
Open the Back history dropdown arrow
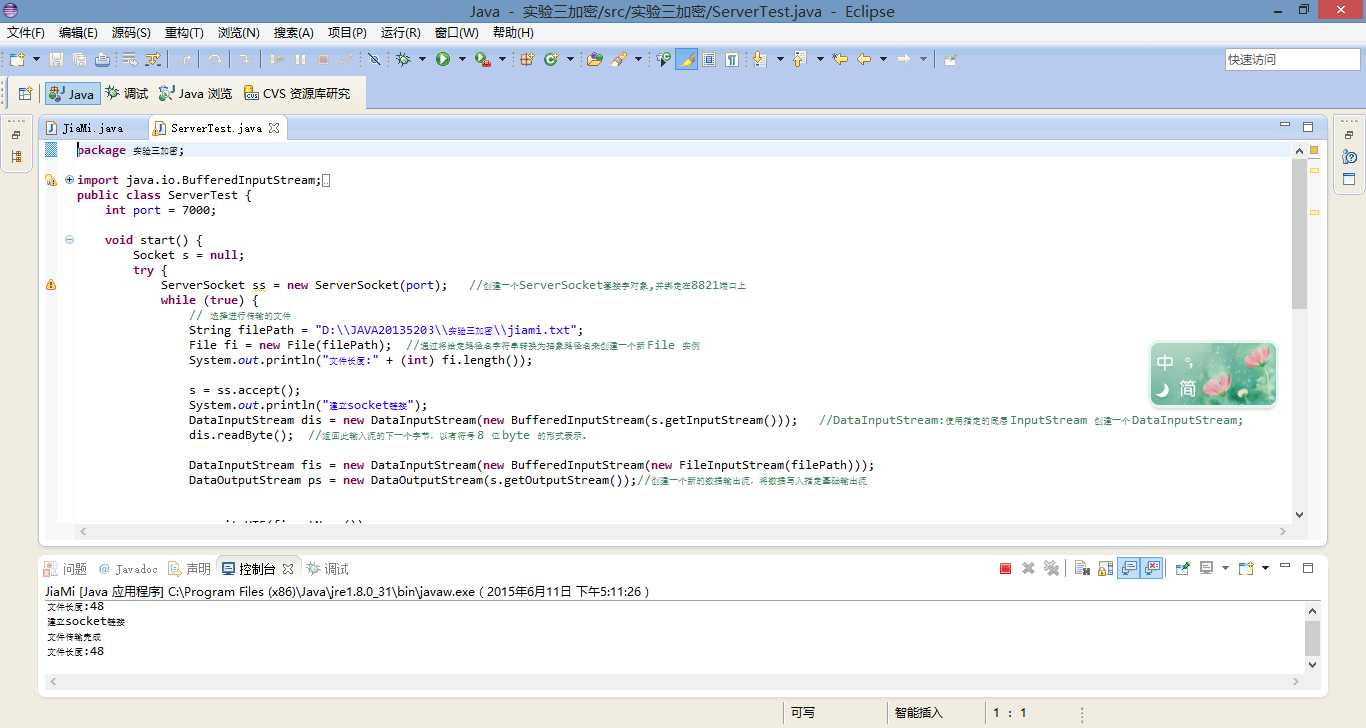[883, 59]
